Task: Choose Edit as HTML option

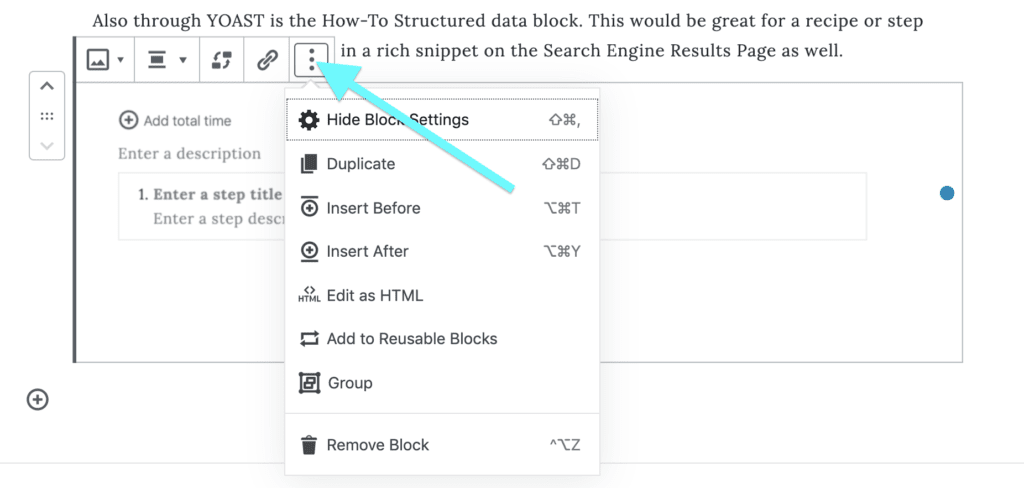Action: coord(442,295)
